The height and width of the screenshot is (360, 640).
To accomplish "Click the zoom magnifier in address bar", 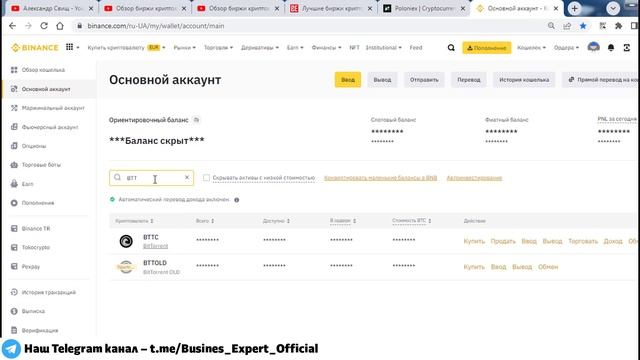I will click(551, 26).
